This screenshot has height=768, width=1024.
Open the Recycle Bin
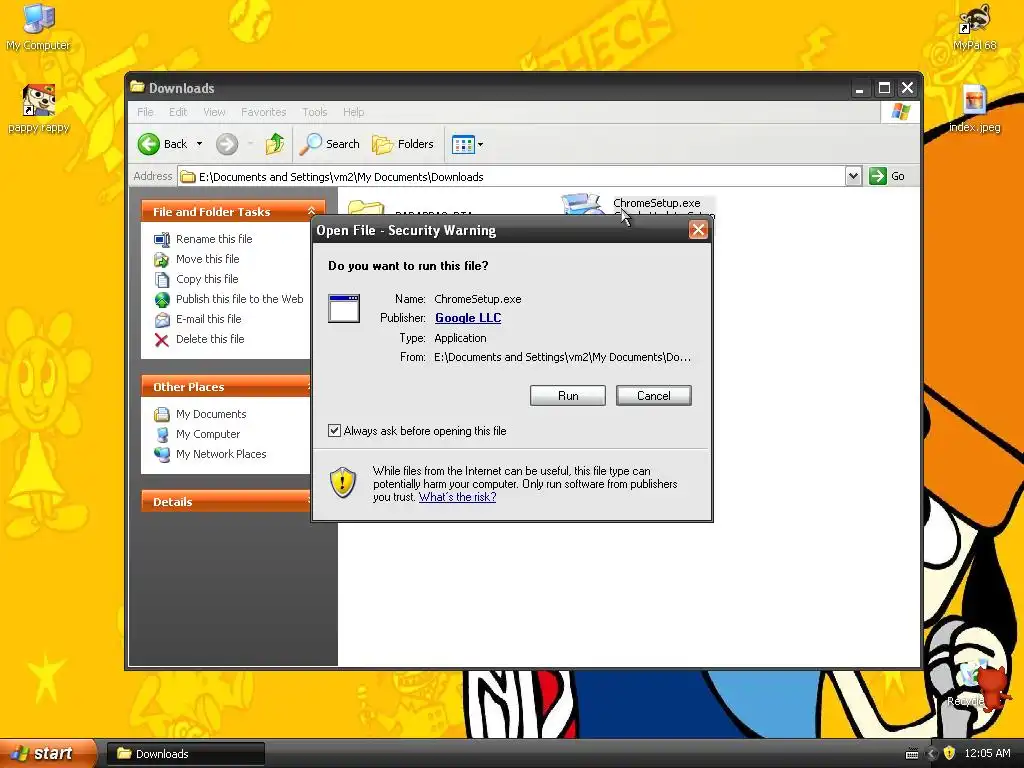point(972,683)
